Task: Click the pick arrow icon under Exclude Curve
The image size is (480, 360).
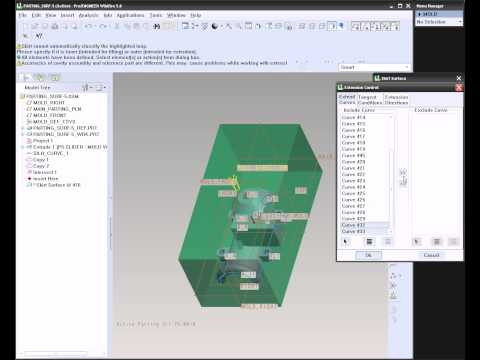Action: pyautogui.click(x=417, y=241)
